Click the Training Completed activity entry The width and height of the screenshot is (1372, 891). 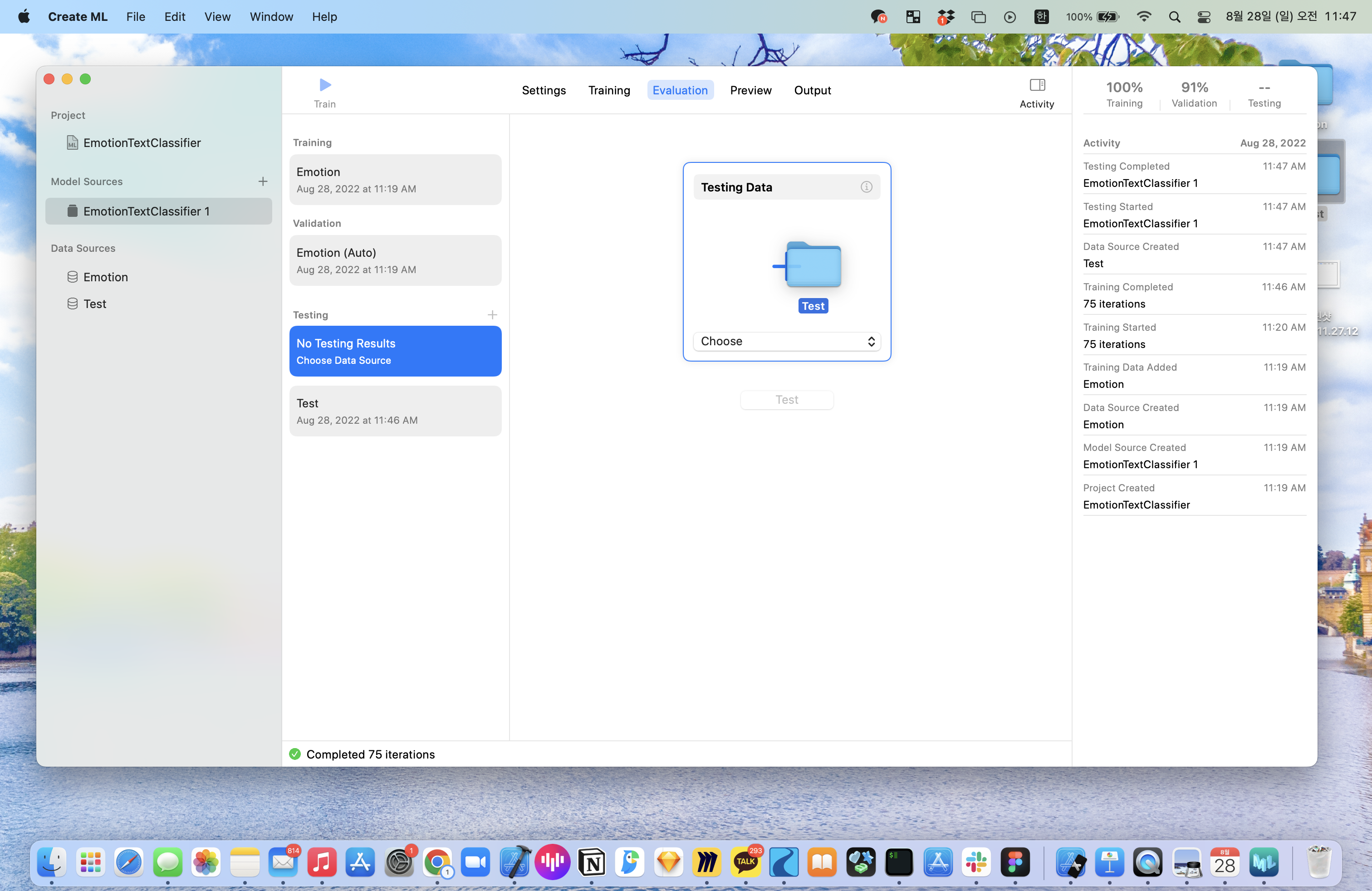pos(1195,294)
